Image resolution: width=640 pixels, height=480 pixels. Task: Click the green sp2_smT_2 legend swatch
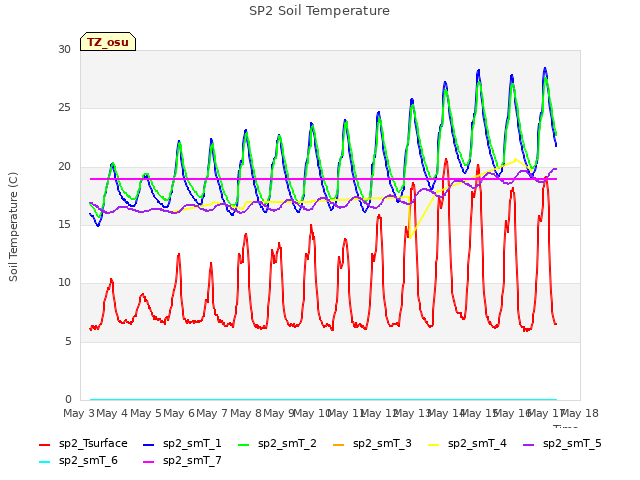point(244,444)
